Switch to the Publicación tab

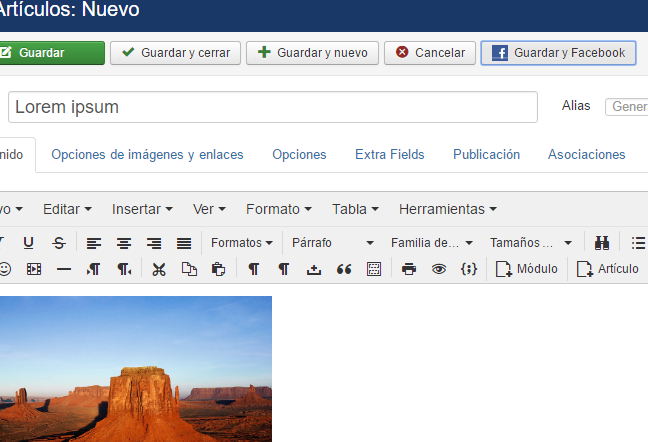click(486, 154)
